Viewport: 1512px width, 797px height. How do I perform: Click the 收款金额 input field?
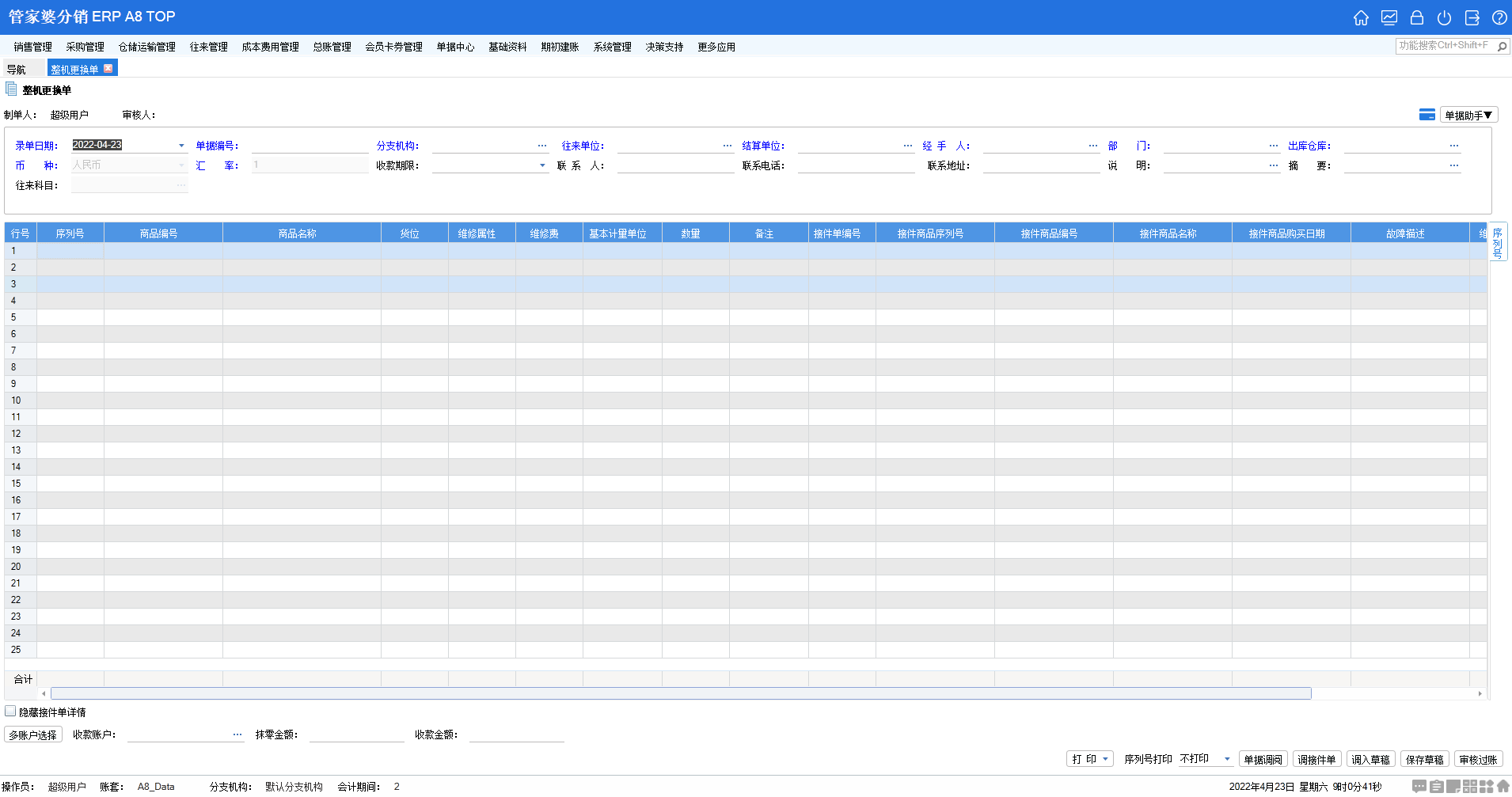[516, 734]
